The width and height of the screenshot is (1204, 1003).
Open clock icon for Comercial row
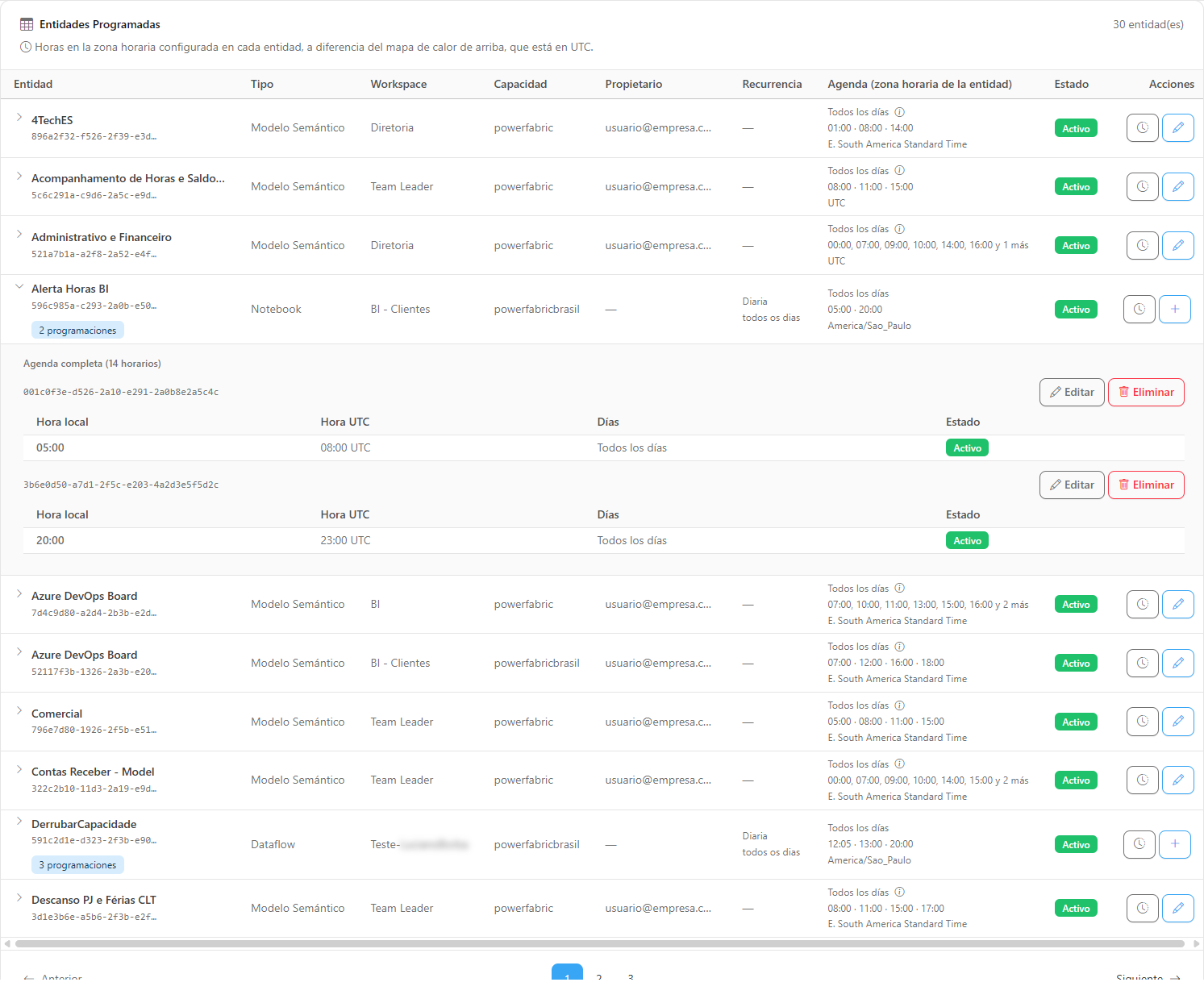(1142, 722)
